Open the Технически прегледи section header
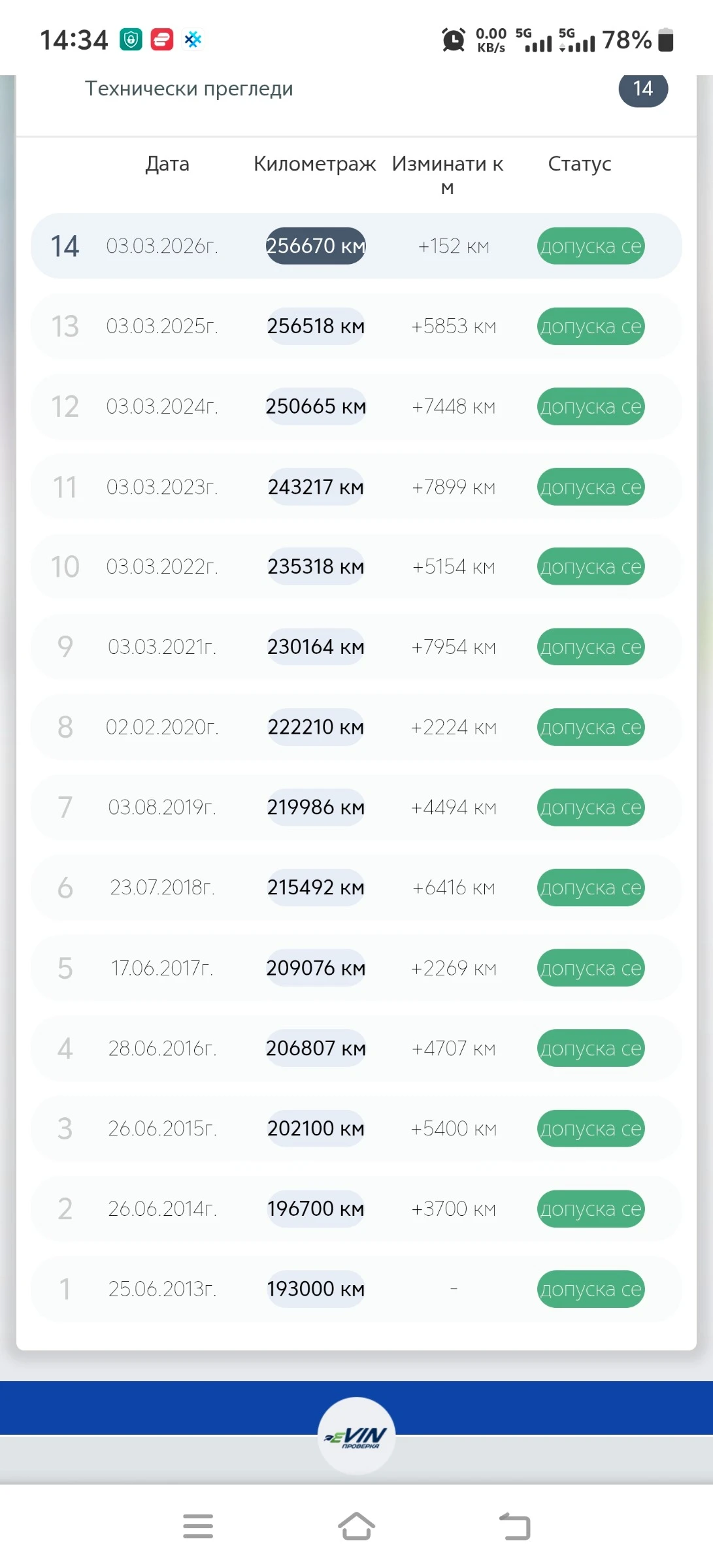The image size is (713, 1568). 189,89
